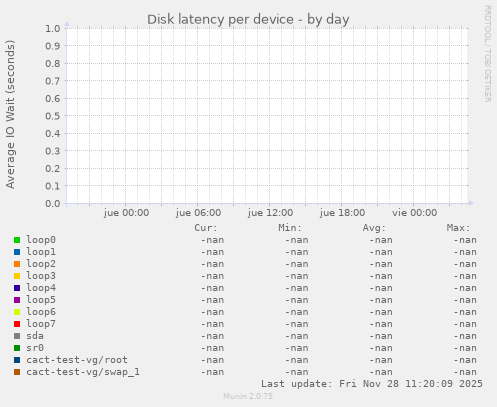The height and width of the screenshot is (407, 497).
Task: Click the Last update timestamp text
Action: point(372,384)
